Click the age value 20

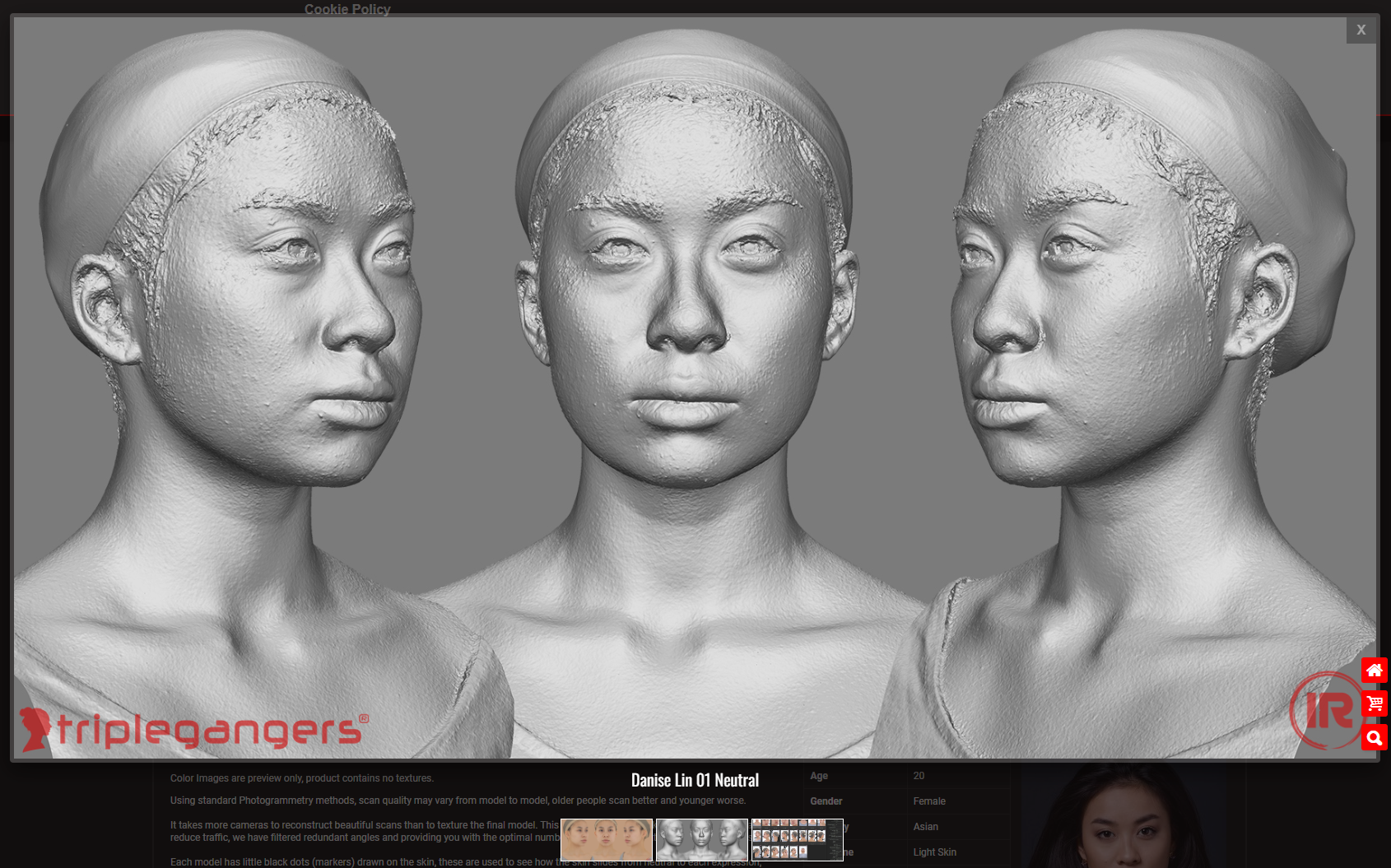pyautogui.click(x=919, y=776)
